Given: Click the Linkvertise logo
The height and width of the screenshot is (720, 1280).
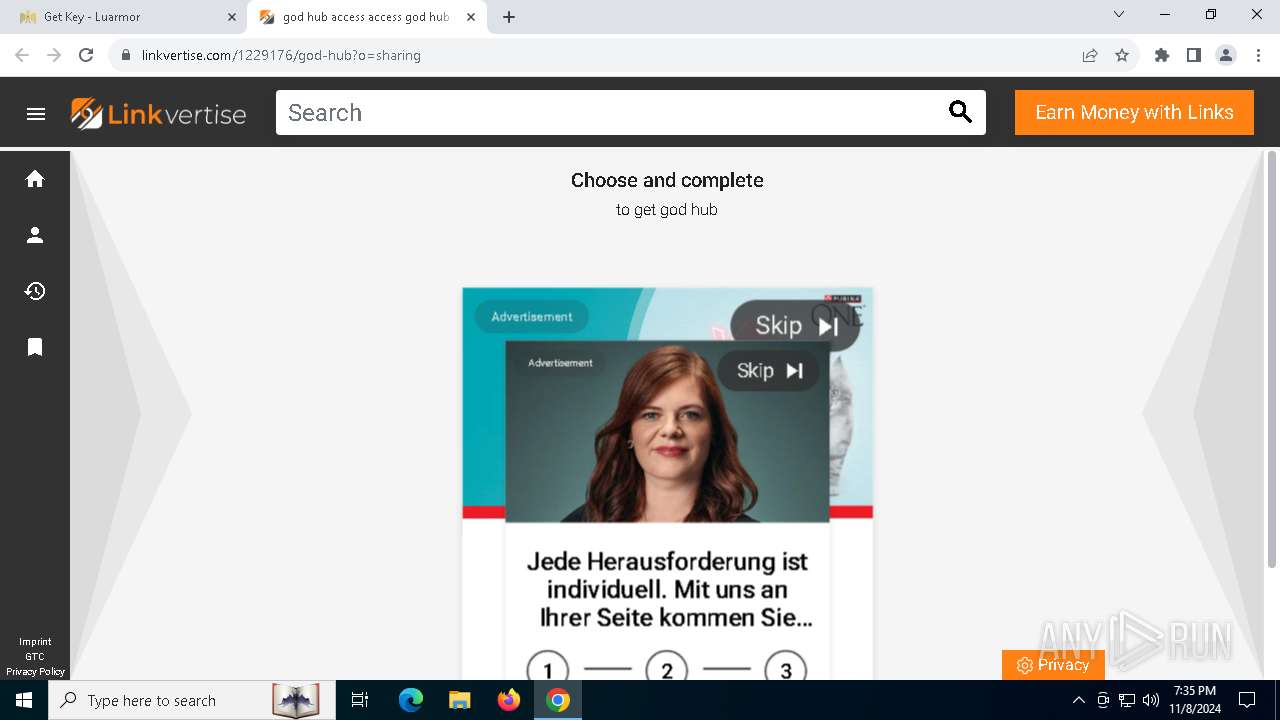Looking at the screenshot, I should pyautogui.click(x=159, y=114).
